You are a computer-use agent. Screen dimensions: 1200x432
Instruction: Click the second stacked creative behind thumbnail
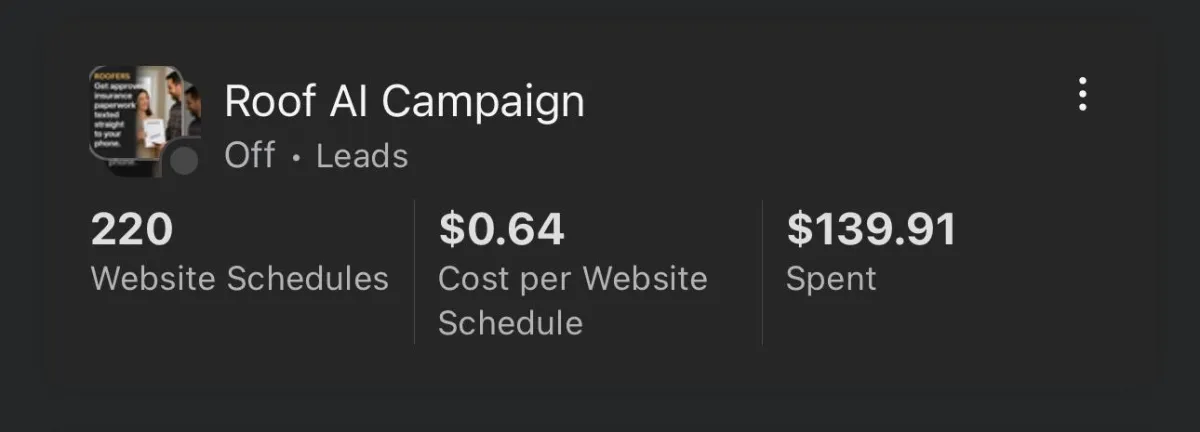click(193, 110)
